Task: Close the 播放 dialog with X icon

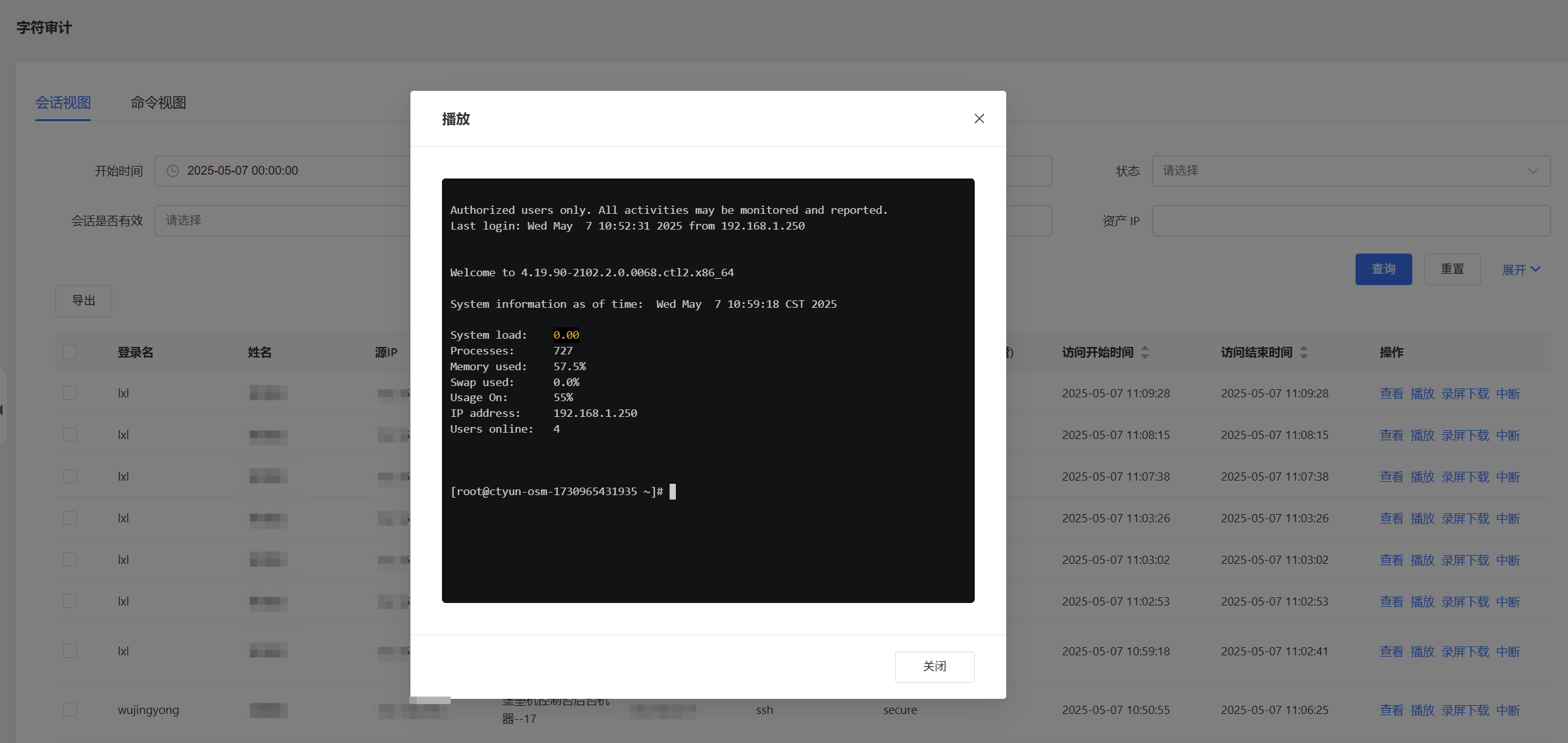Action: tap(979, 119)
